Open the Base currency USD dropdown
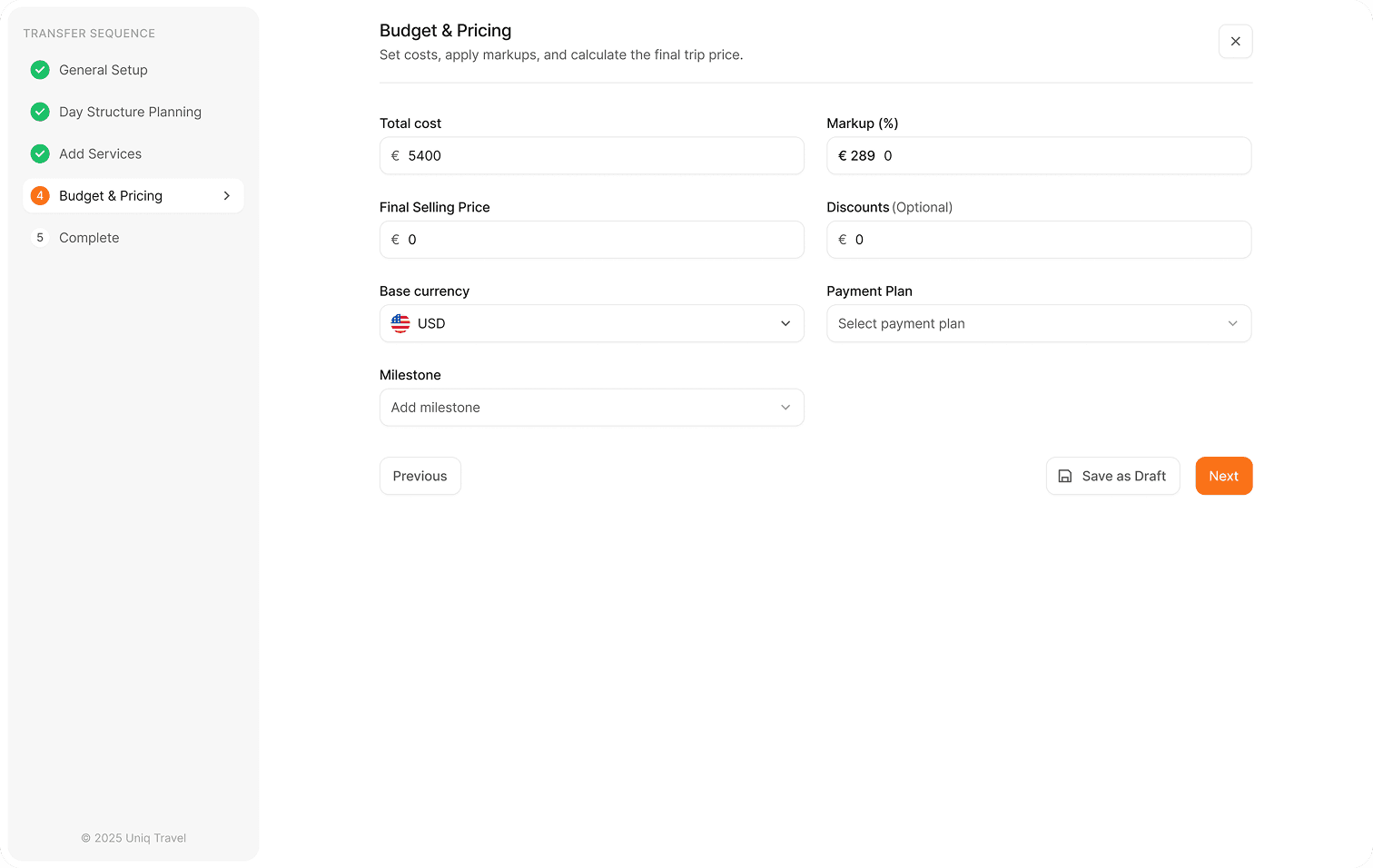The height and width of the screenshot is (868, 1373). click(592, 323)
